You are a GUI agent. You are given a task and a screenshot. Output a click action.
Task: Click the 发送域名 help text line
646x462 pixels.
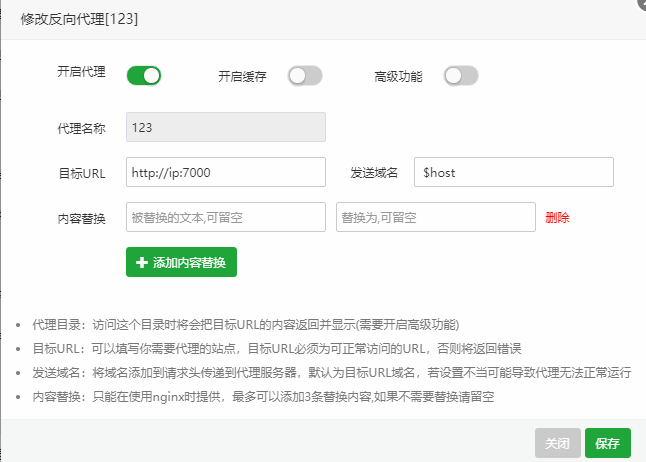click(332, 373)
